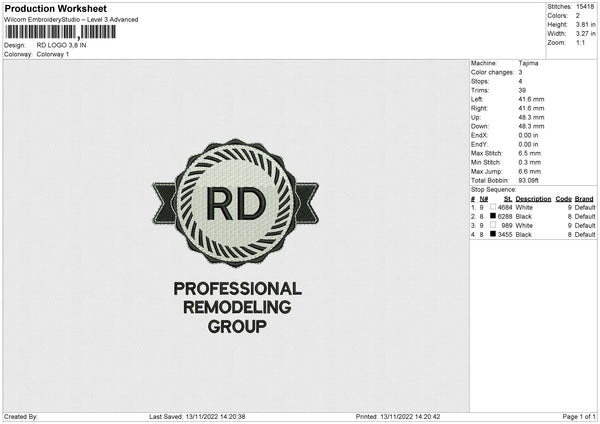Click the 'Production Worksheet' title
The height and width of the screenshot is (424, 600).
pyautogui.click(x=56, y=8)
